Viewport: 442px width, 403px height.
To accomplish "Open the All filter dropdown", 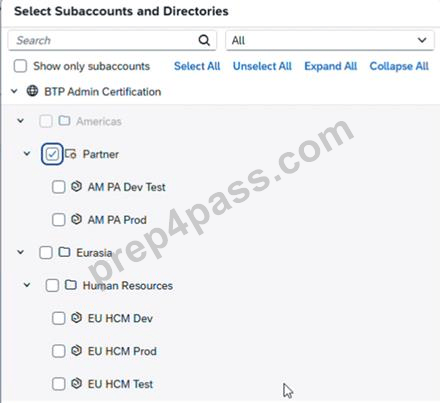I will (330, 40).
